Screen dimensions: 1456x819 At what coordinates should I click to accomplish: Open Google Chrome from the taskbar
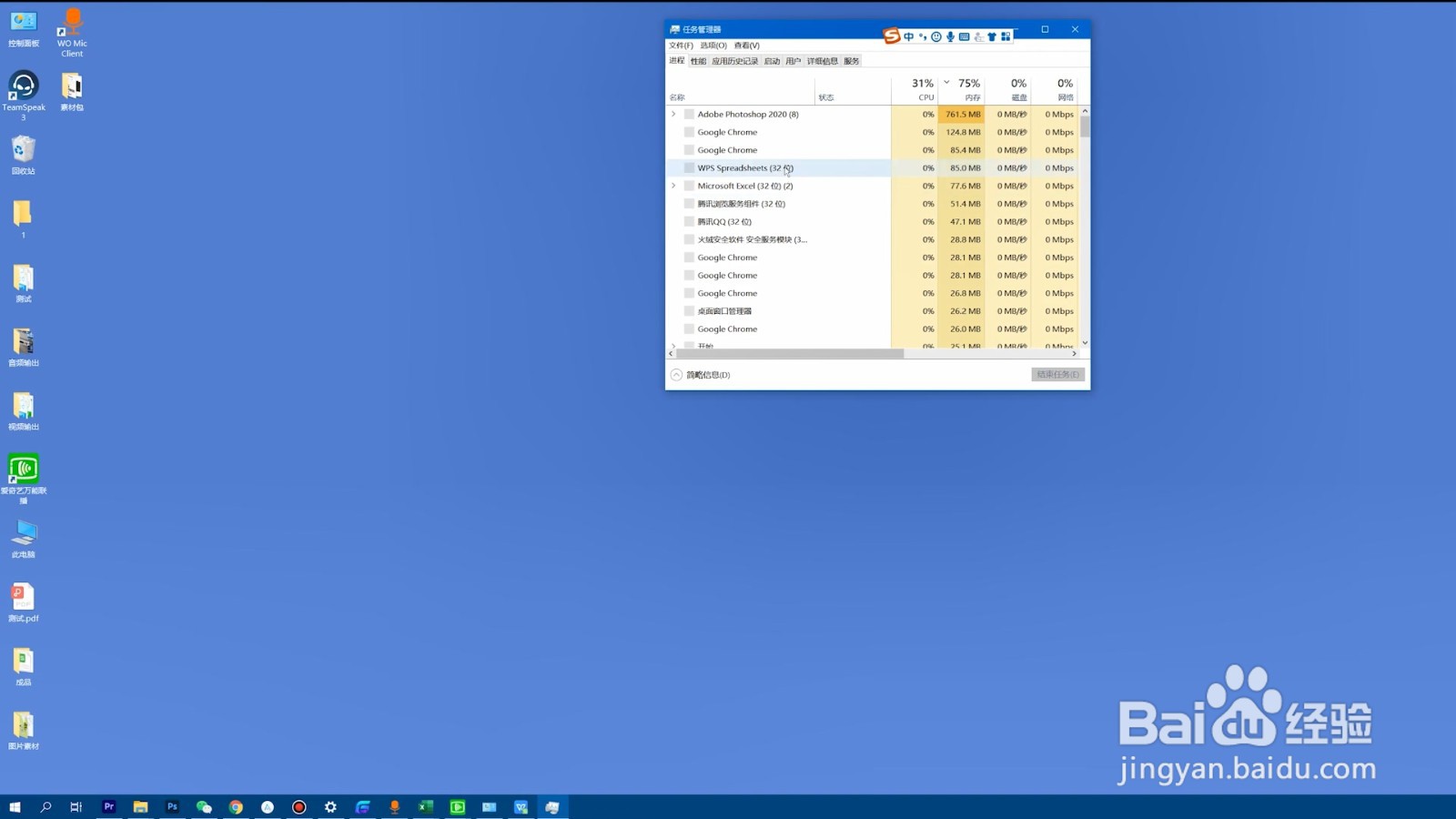[x=236, y=806]
